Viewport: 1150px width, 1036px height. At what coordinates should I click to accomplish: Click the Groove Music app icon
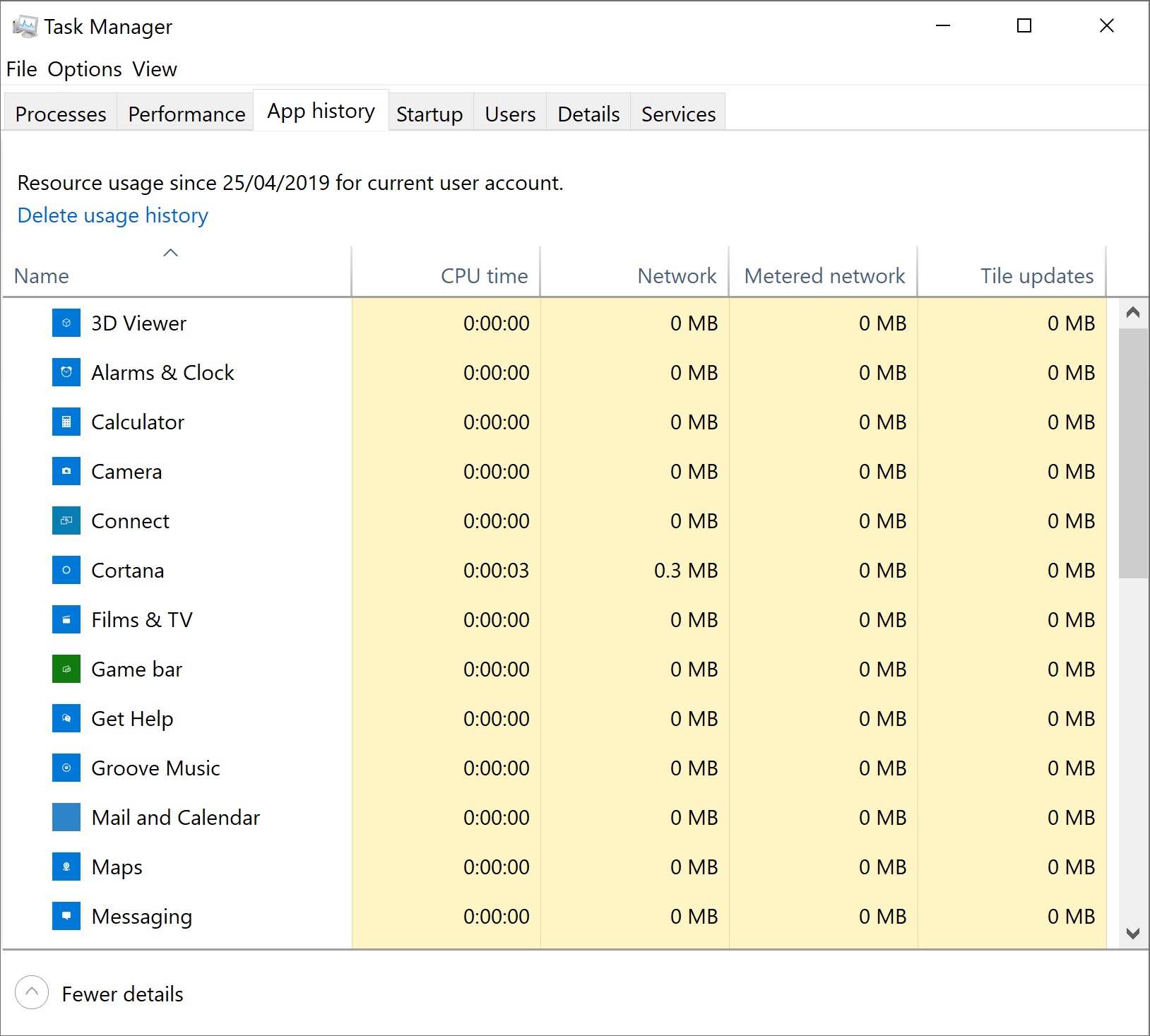(x=66, y=768)
